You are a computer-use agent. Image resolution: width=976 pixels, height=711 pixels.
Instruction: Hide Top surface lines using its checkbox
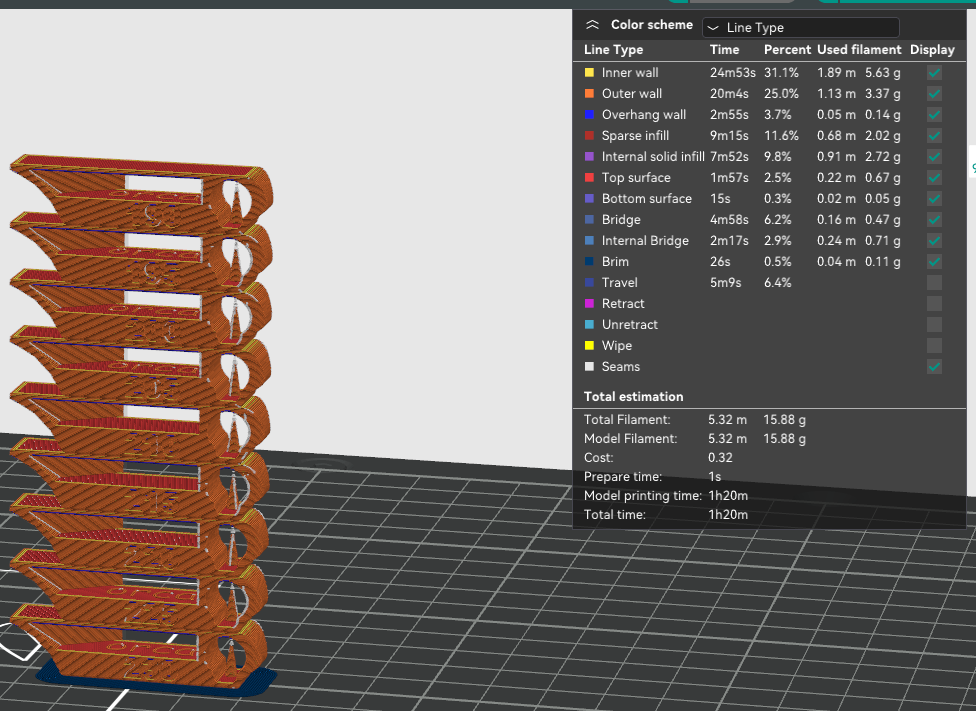click(934, 178)
